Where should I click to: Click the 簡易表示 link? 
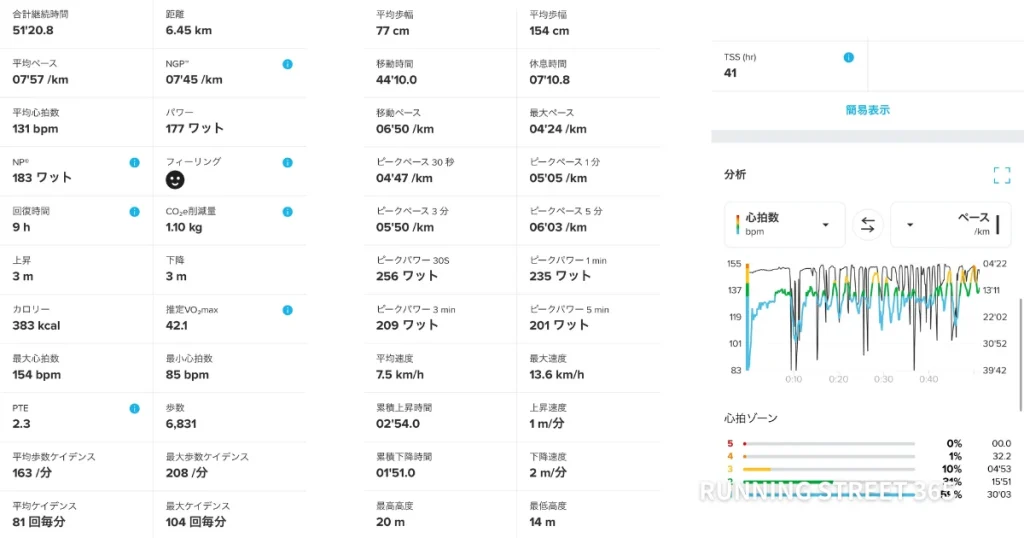867,110
